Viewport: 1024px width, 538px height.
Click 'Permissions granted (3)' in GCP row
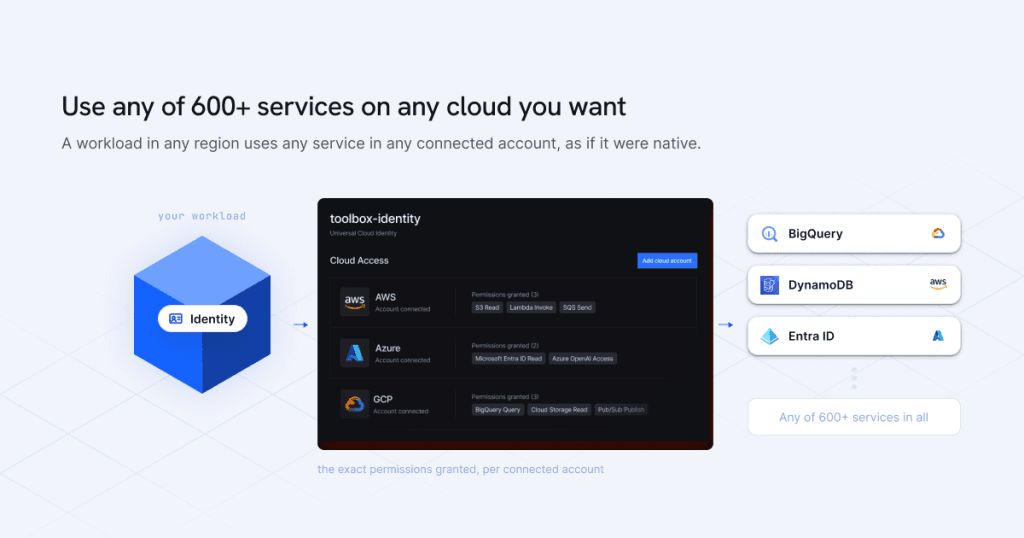pyautogui.click(x=505, y=396)
